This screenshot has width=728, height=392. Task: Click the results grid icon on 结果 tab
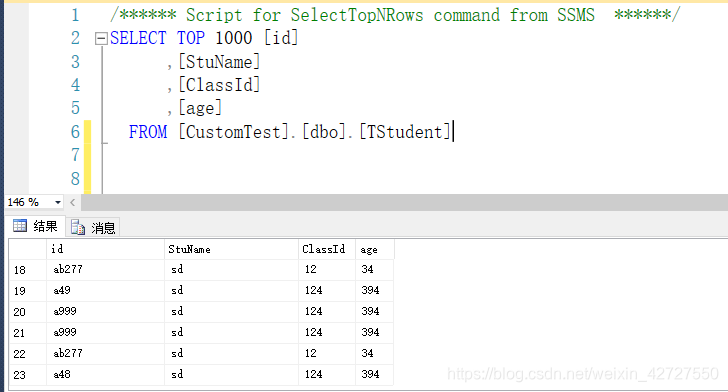[x=20, y=226]
